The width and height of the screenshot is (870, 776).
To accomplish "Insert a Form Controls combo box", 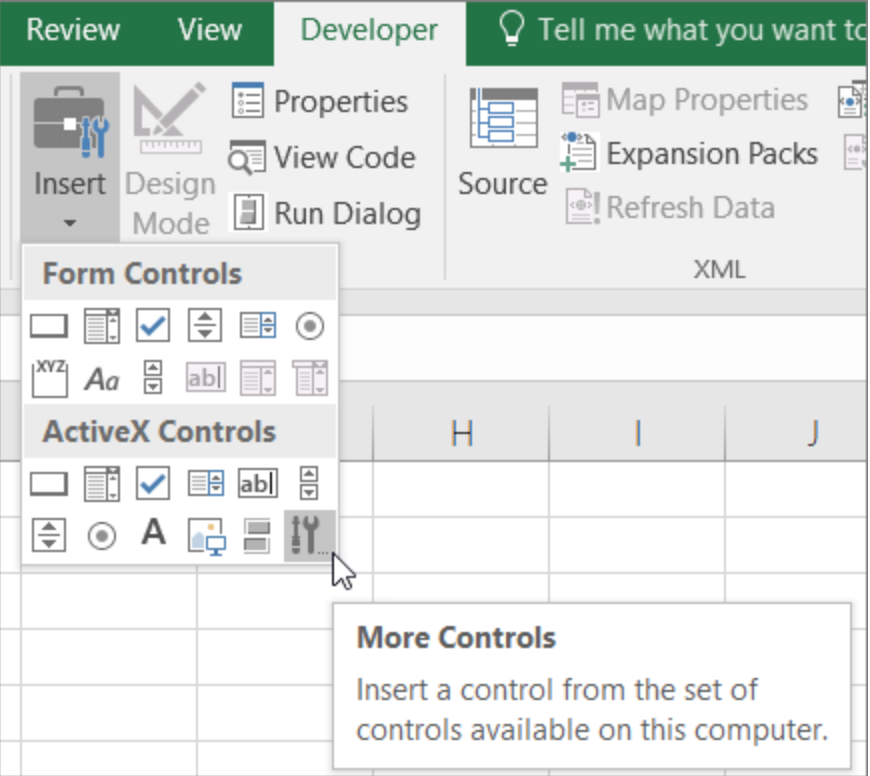I will 102,326.
